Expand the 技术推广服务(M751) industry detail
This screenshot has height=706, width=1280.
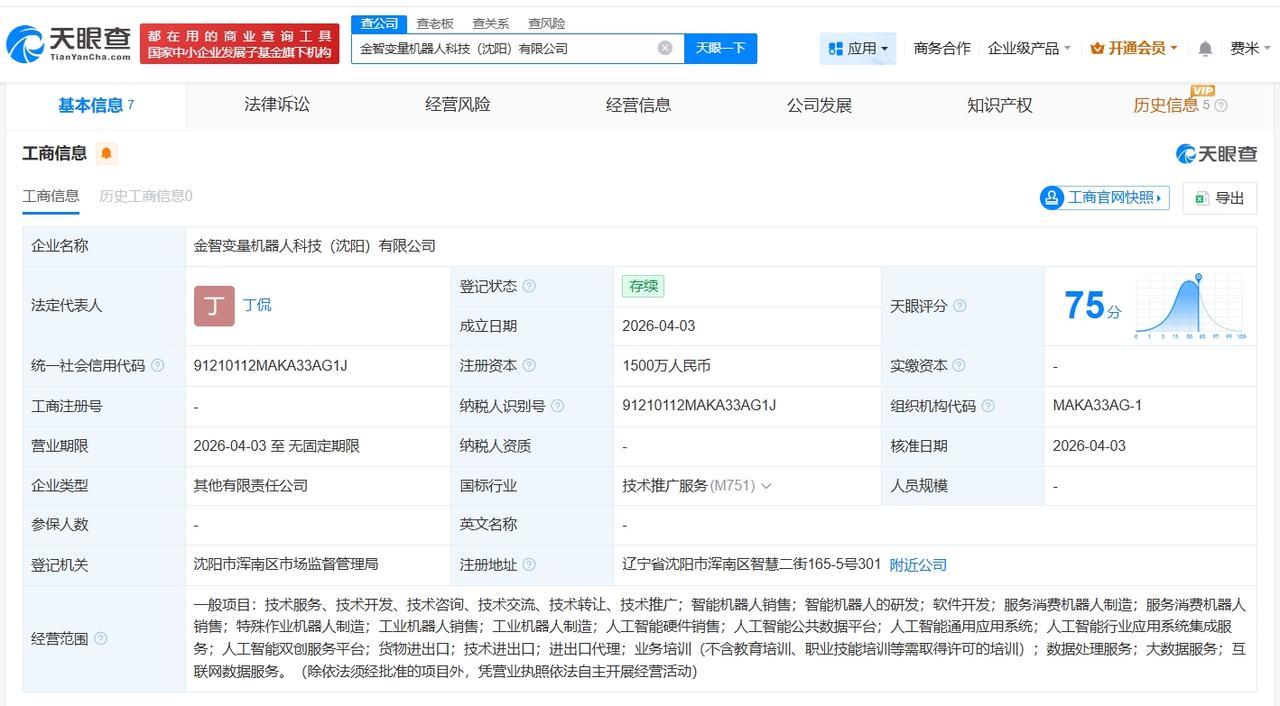coord(766,486)
